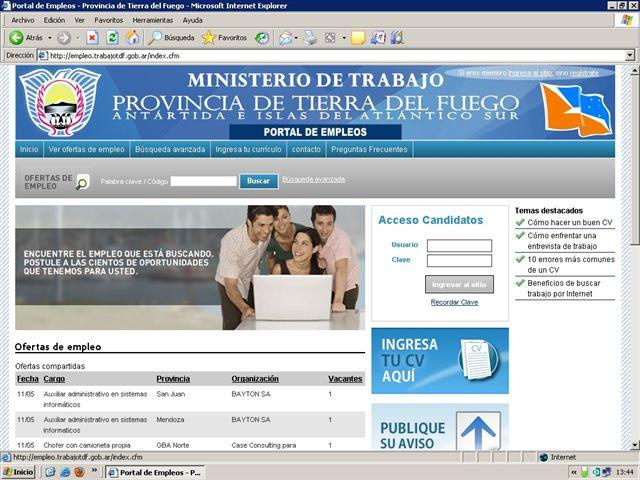The height and width of the screenshot is (480, 640).
Task: Click the Stop loading icon
Action: coord(92,38)
